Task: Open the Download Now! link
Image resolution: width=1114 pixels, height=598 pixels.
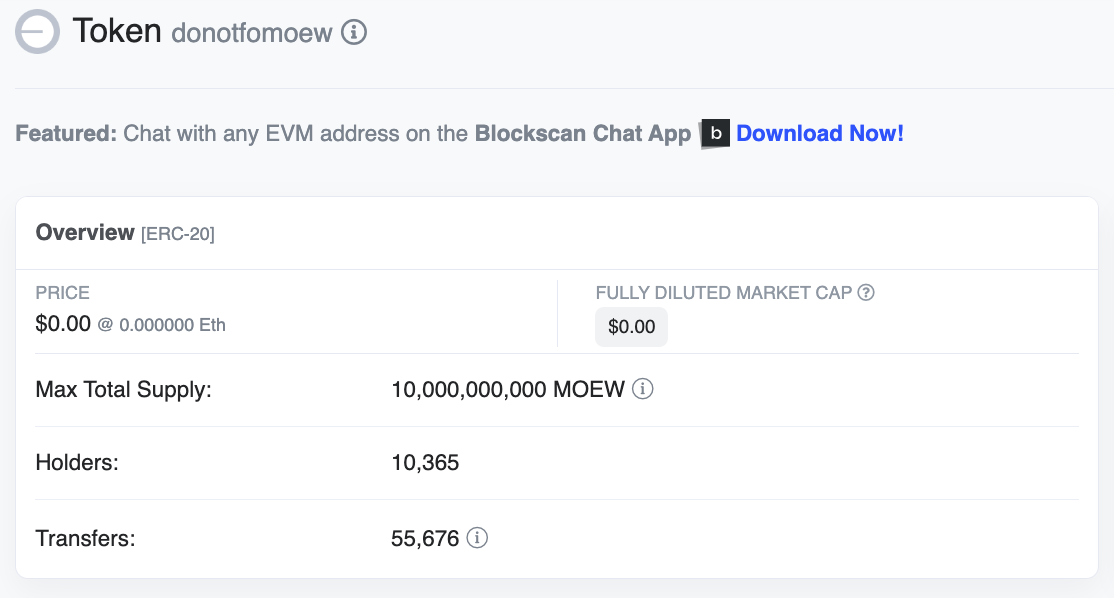Action: pyautogui.click(x=820, y=134)
